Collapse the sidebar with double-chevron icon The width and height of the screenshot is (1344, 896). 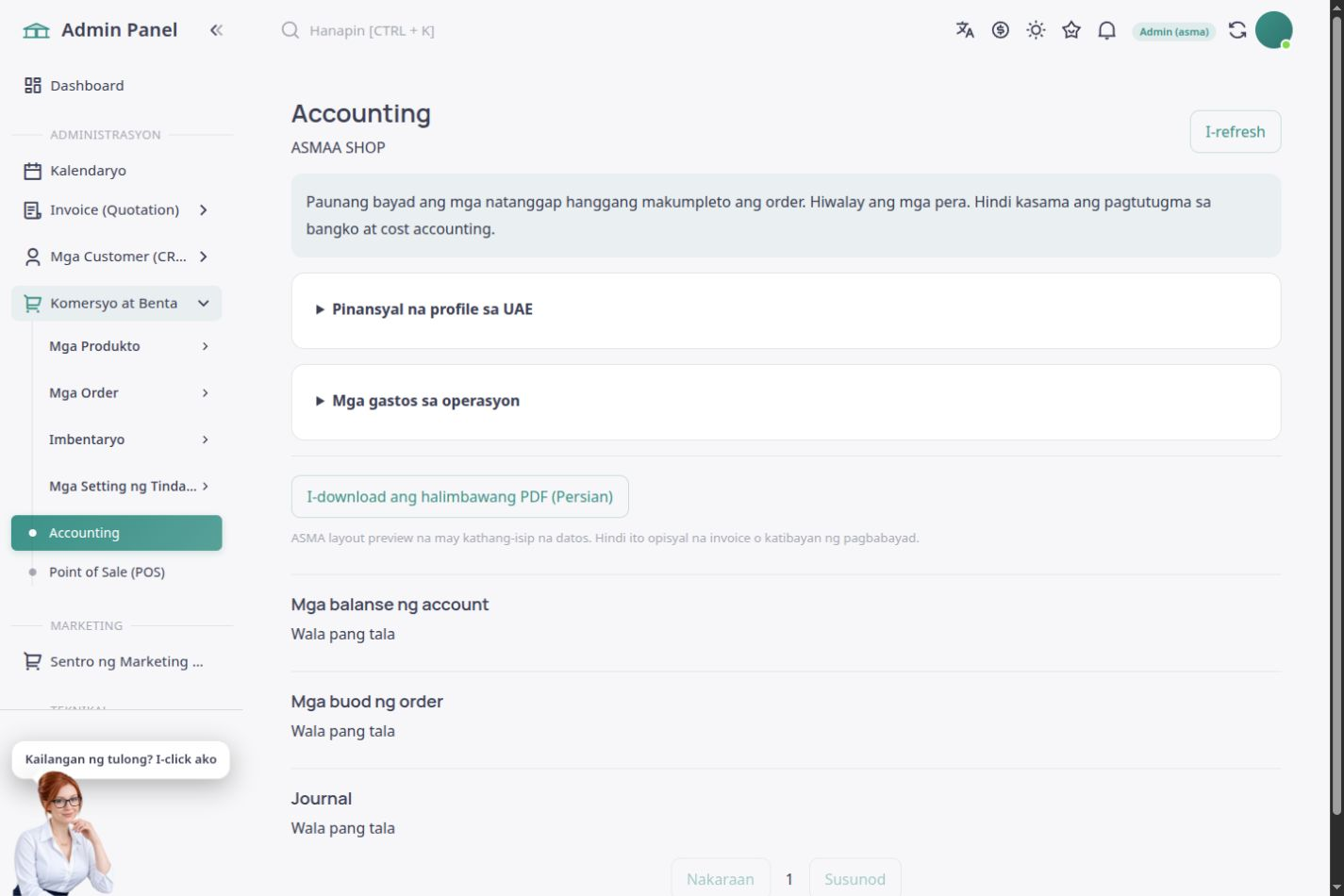pyautogui.click(x=216, y=30)
